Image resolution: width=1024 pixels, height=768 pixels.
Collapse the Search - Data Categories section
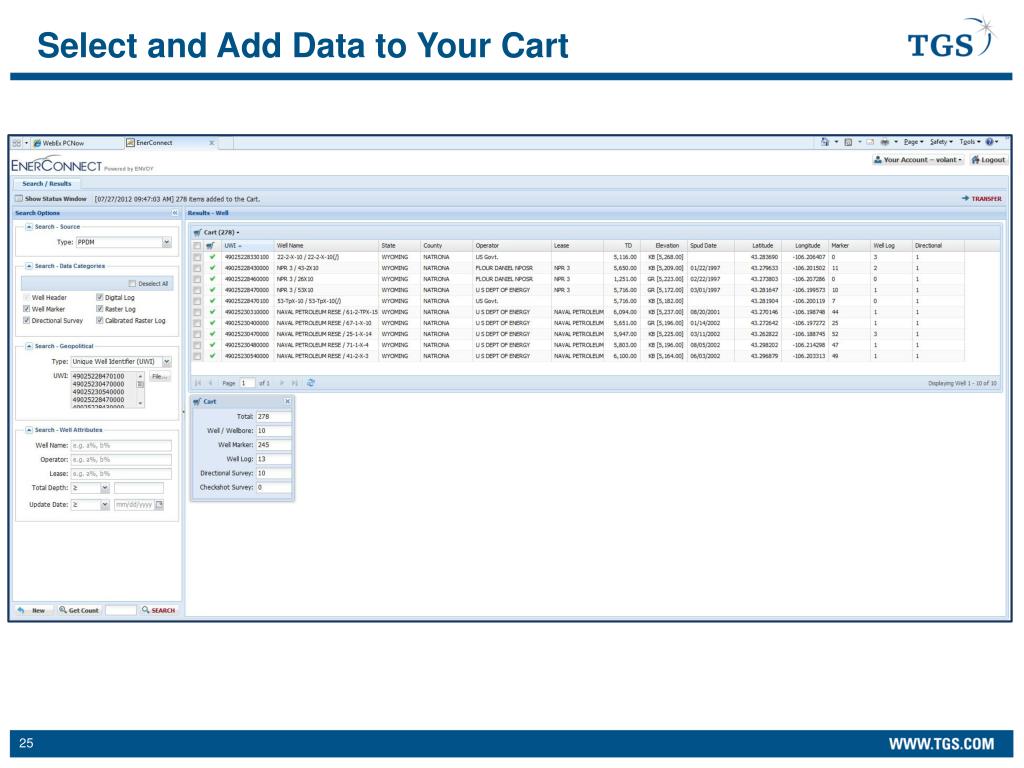(x=29, y=266)
